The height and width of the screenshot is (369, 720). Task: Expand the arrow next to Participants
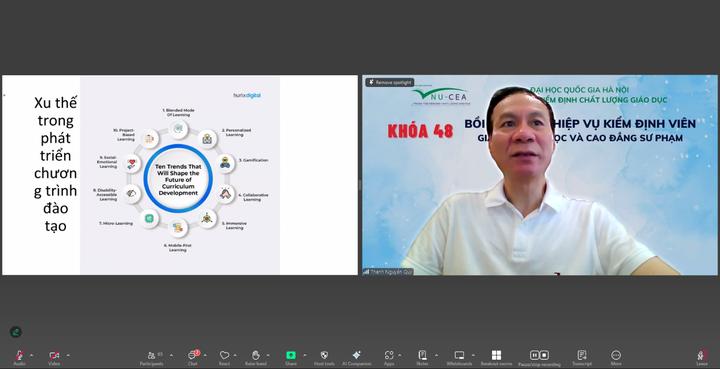tap(171, 355)
